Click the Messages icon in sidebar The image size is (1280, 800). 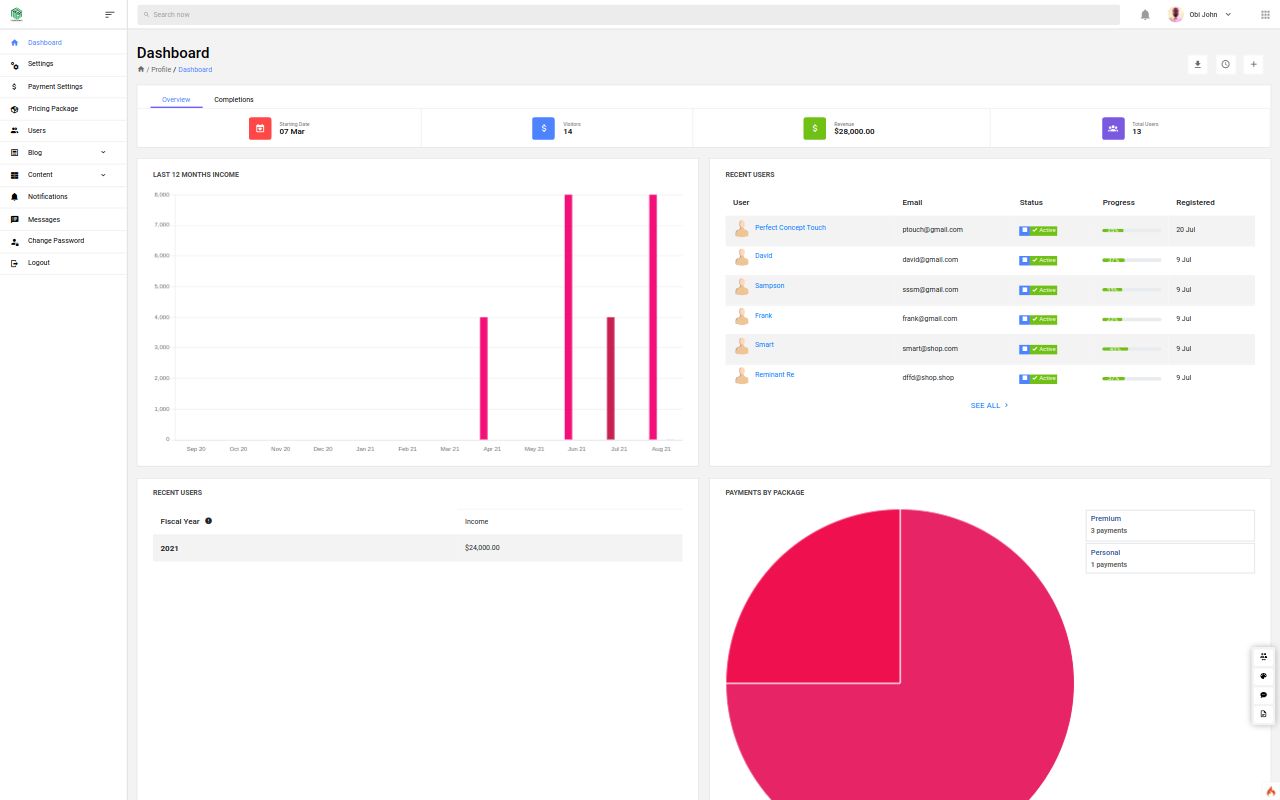tap(14, 219)
